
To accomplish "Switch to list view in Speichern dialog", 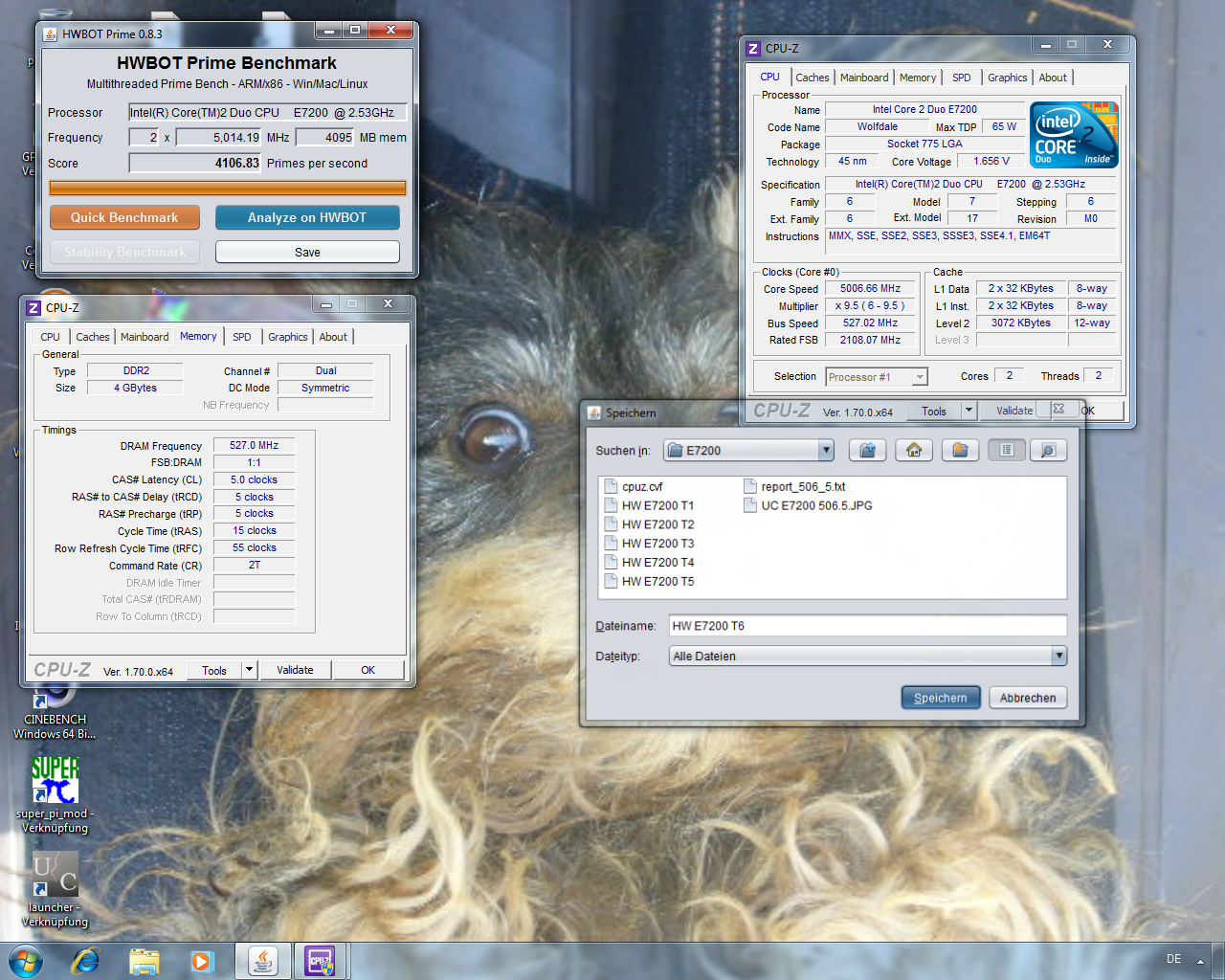I will (x=1007, y=450).
